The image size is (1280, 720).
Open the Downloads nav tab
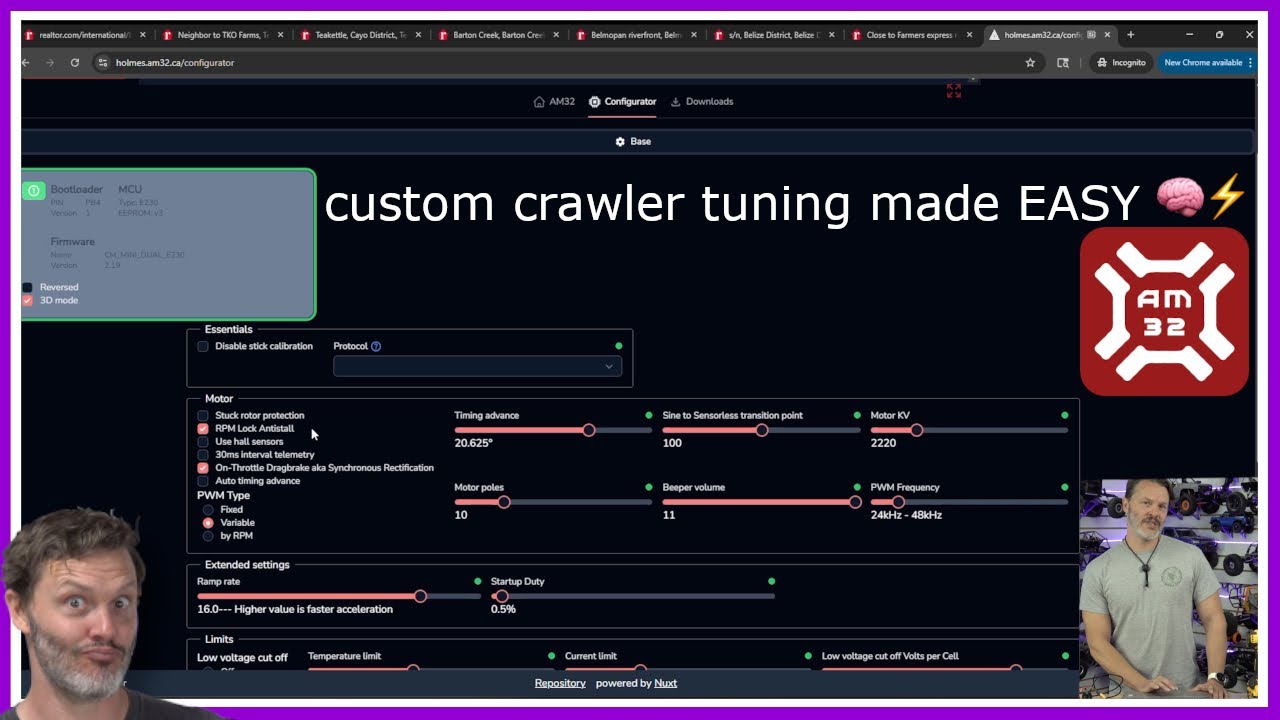[701, 101]
